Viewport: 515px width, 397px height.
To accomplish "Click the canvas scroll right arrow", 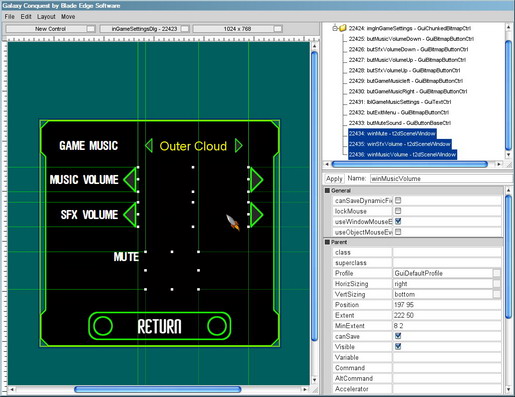I will pyautogui.click(x=305, y=389).
